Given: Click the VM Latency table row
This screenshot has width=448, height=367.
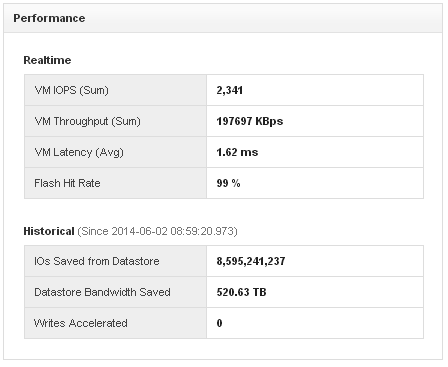Looking at the screenshot, I should (224, 152).
